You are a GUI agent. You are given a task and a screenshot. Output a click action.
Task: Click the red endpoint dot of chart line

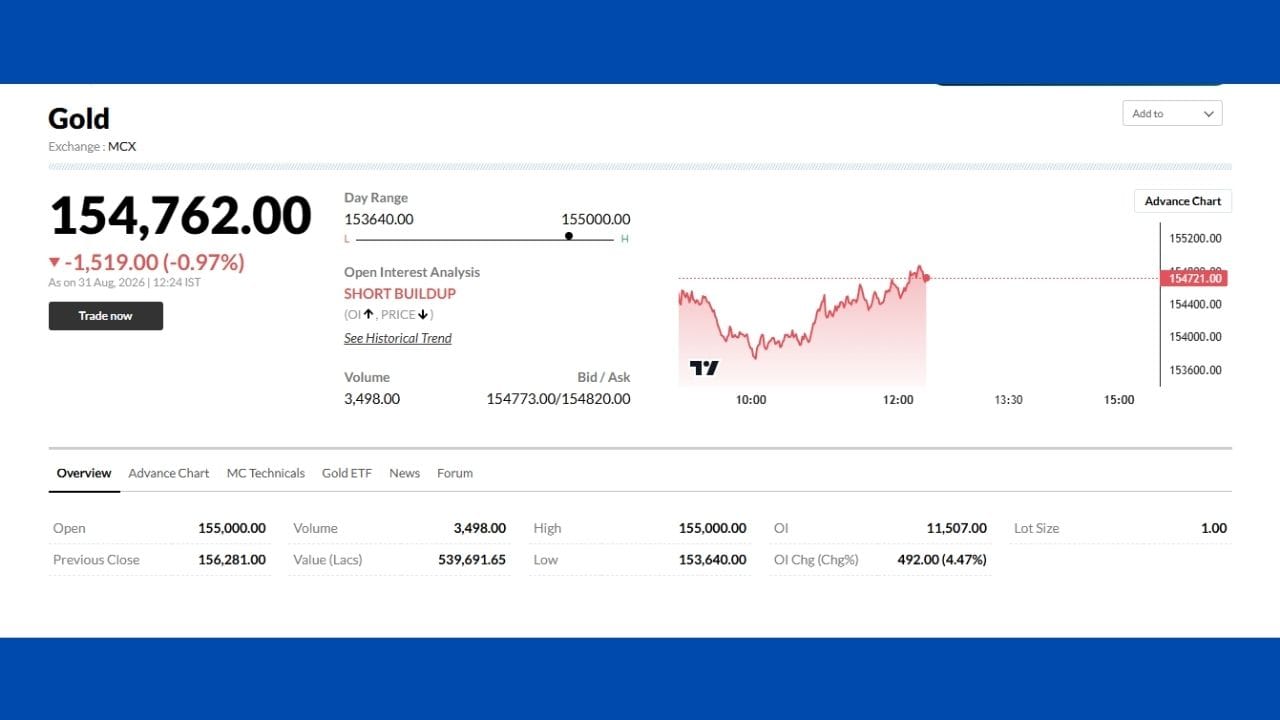(927, 277)
